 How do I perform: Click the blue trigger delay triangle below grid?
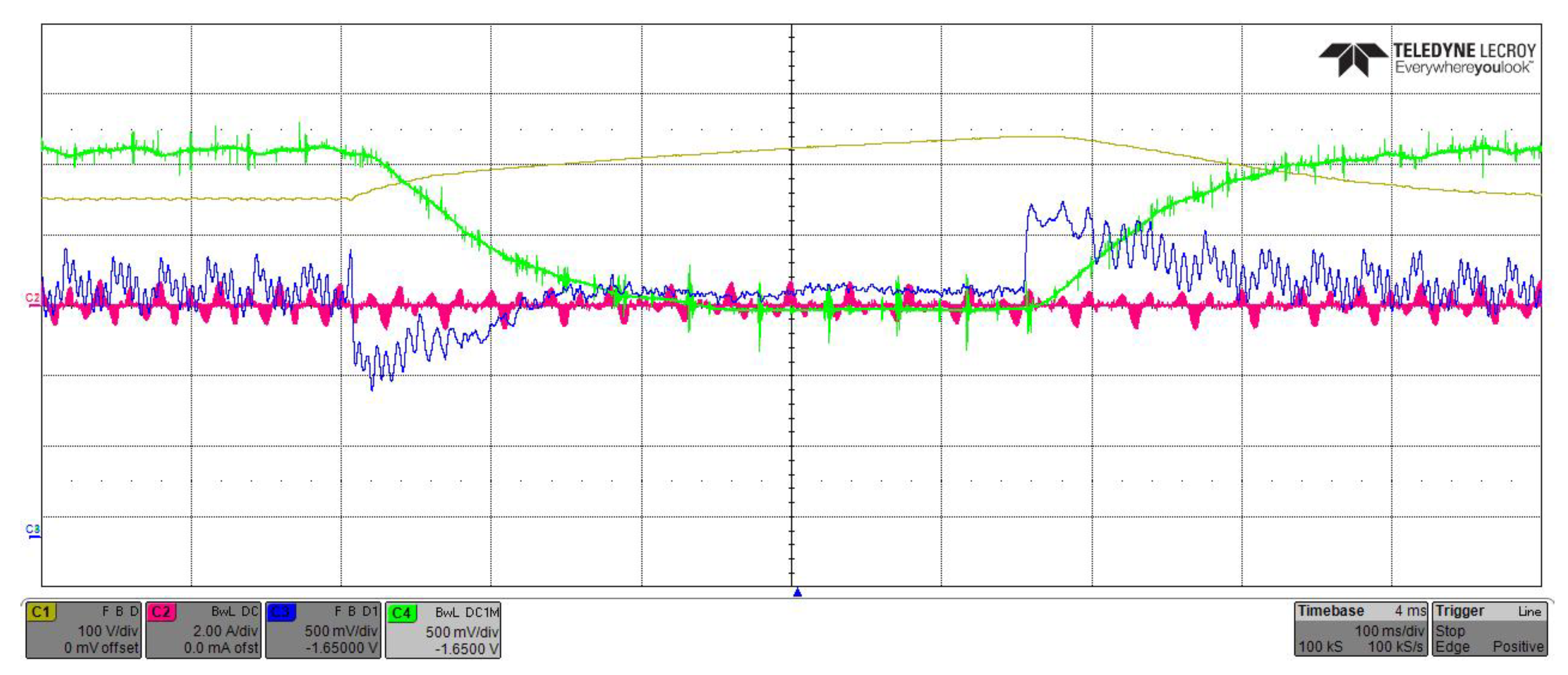pos(797,592)
